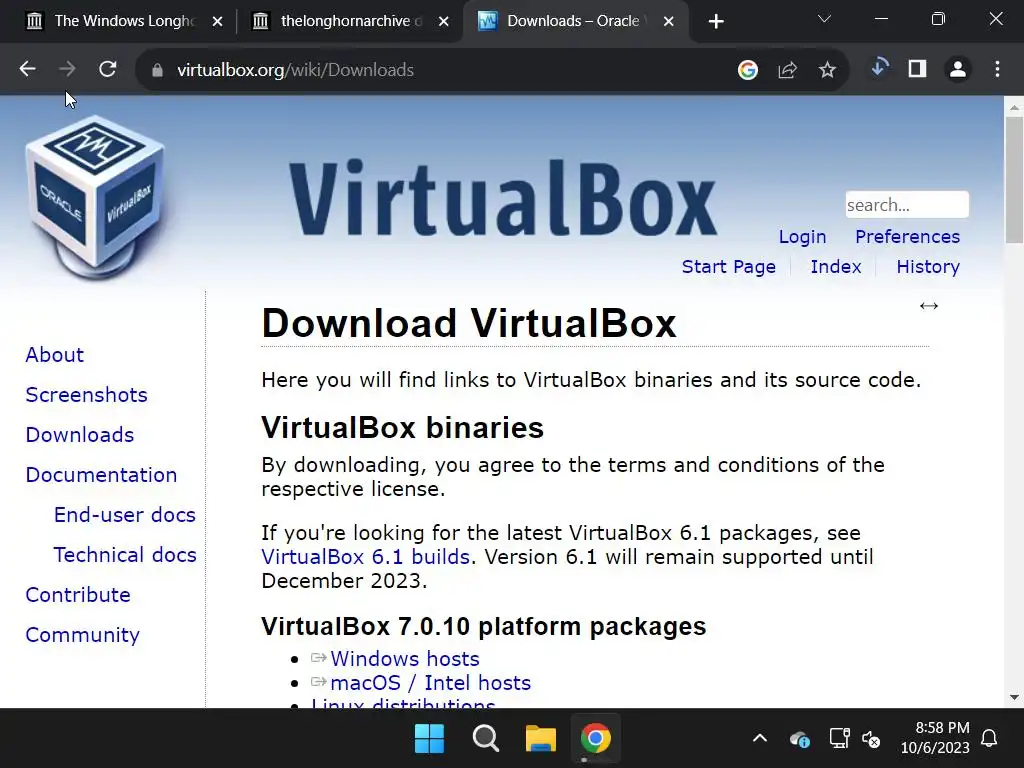Image resolution: width=1024 pixels, height=768 pixels.
Task: Bookmark this page with the star icon
Action: [x=827, y=69]
